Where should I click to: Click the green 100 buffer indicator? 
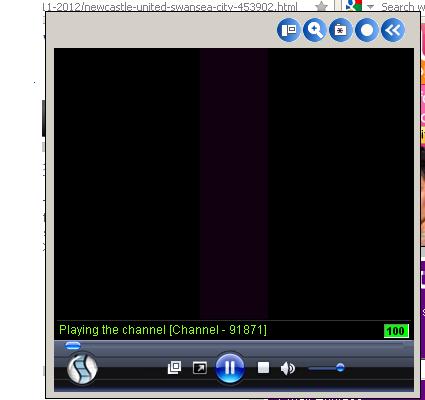[x=396, y=331]
